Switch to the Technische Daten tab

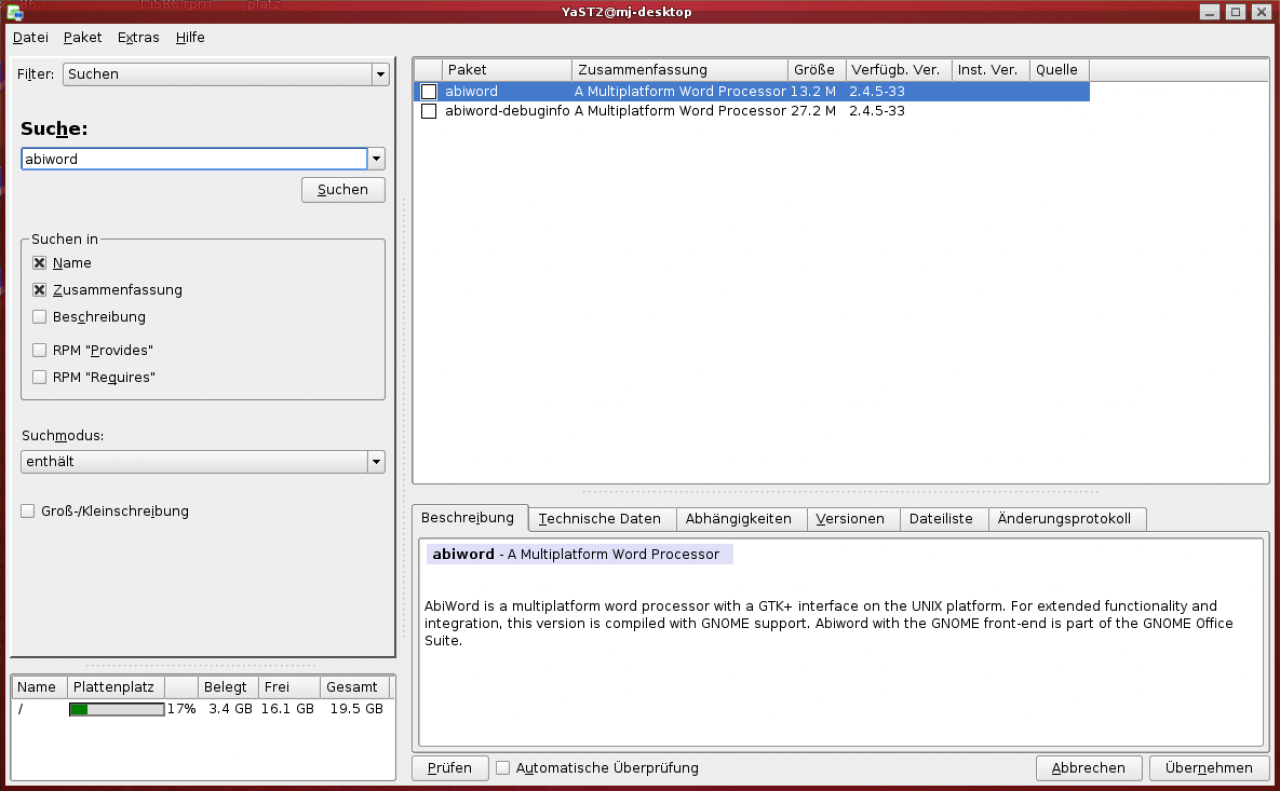click(600, 519)
